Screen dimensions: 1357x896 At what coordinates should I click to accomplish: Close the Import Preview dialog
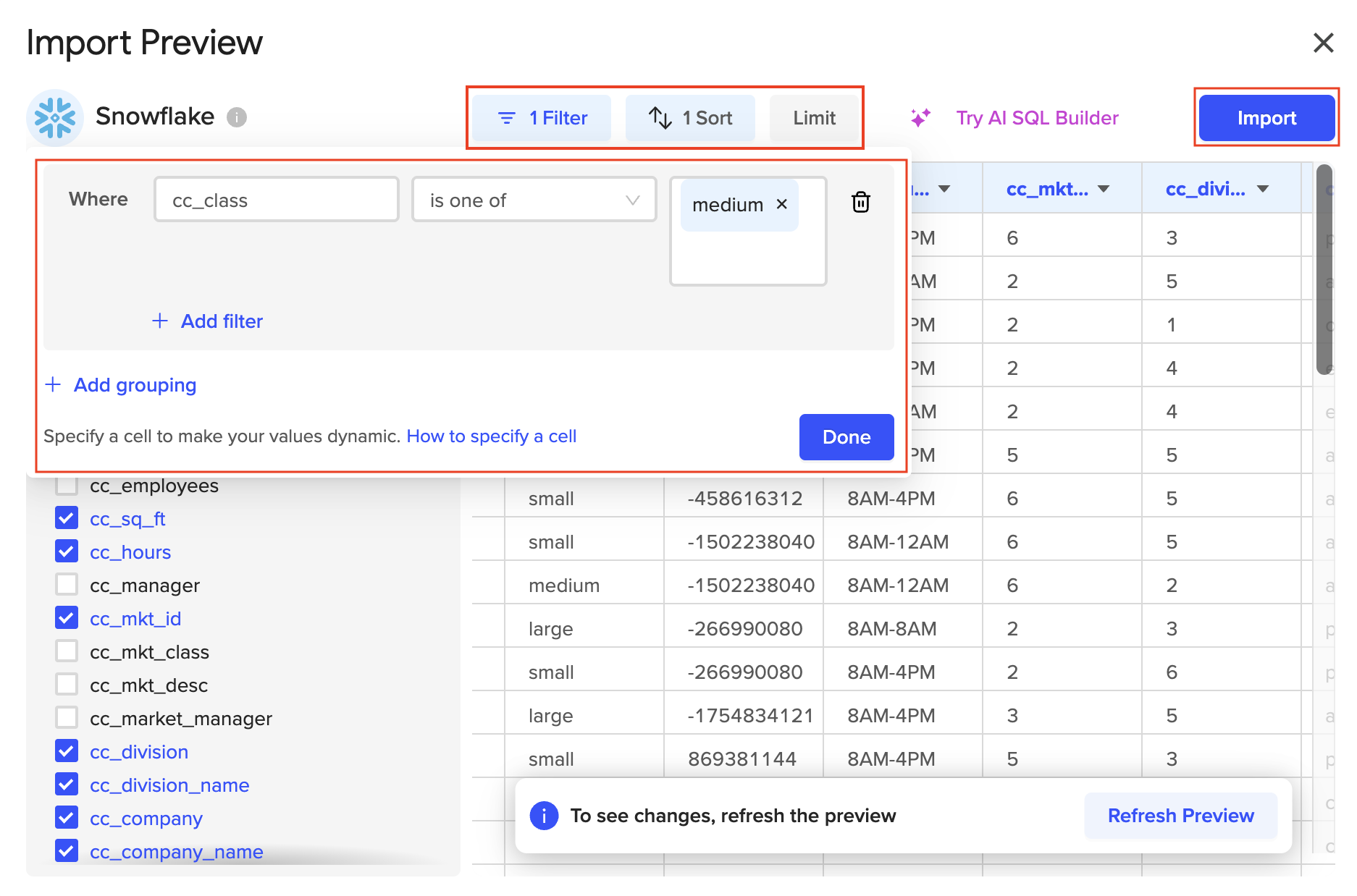1323,43
